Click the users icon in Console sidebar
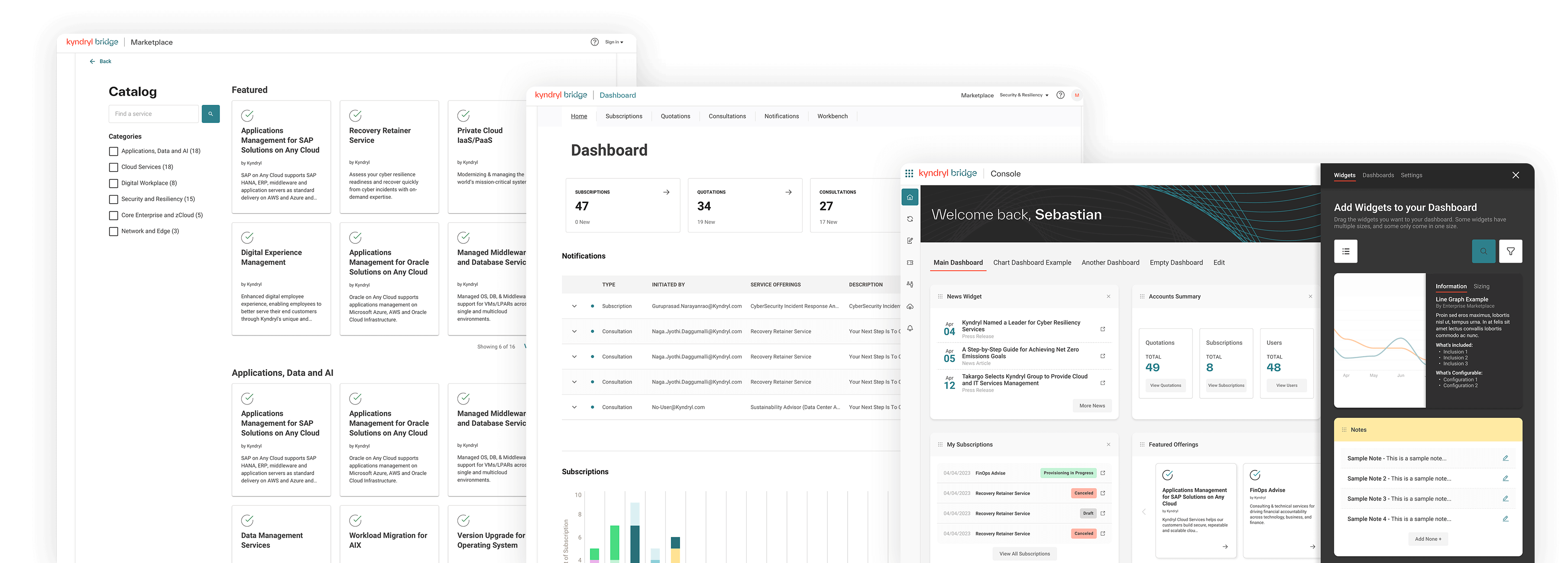This screenshot has height=563, width=1568. pyautogui.click(x=910, y=284)
